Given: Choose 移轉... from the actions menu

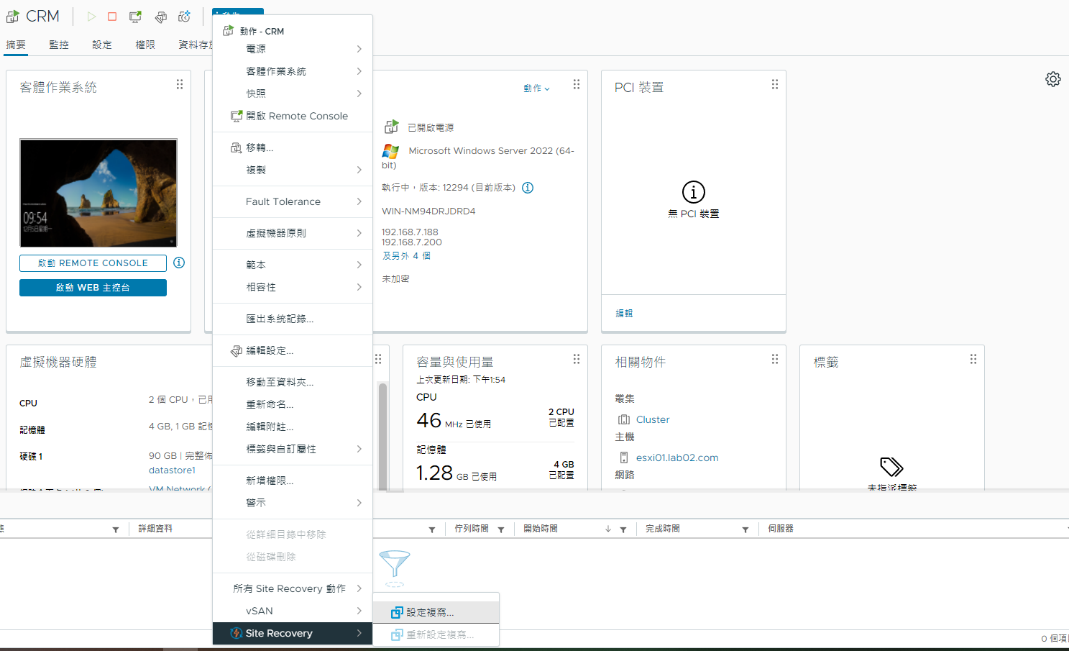Looking at the screenshot, I should tap(292, 148).
